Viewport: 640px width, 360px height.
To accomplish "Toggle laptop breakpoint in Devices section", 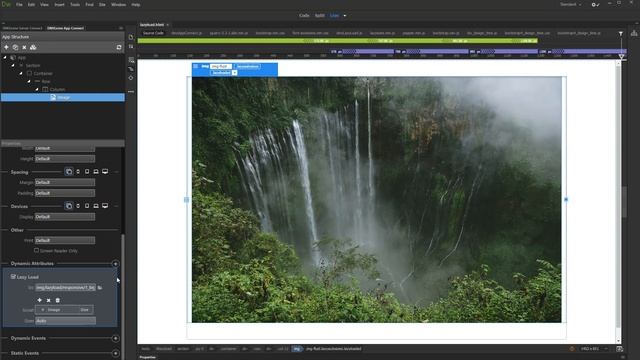I will coord(96,206).
